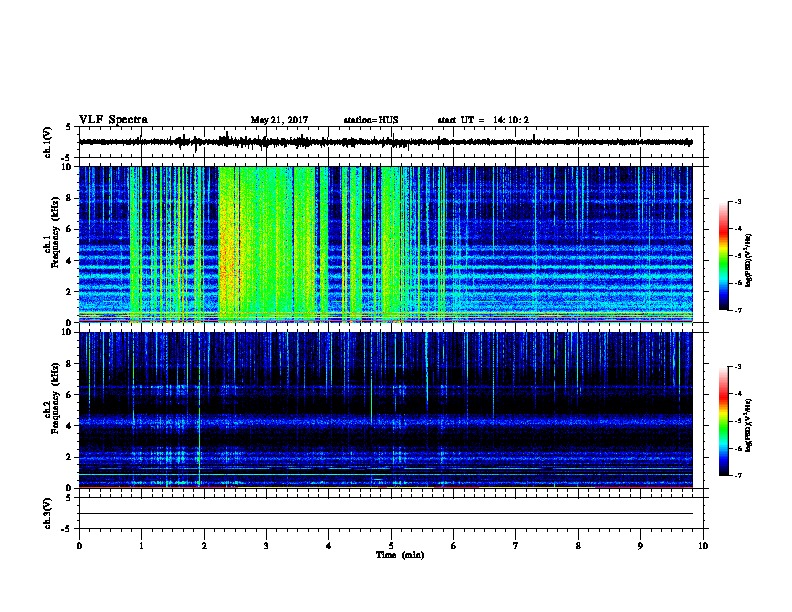This screenshot has height=612, width=792.
Task: Click the ch.2 spectrogram color scale bar
Action: 723,421
